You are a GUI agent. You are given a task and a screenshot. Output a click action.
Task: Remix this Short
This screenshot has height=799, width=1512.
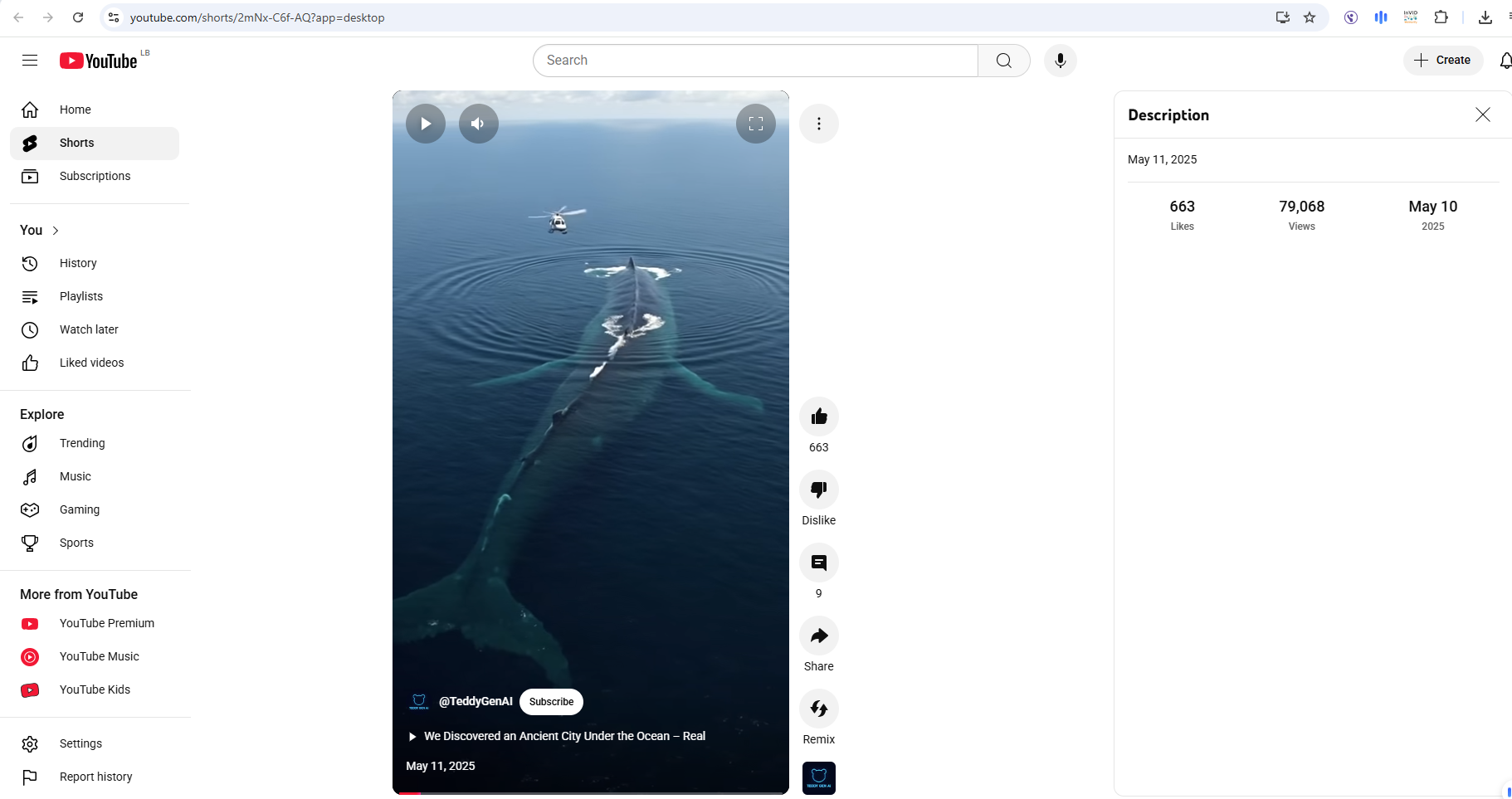pos(818,709)
